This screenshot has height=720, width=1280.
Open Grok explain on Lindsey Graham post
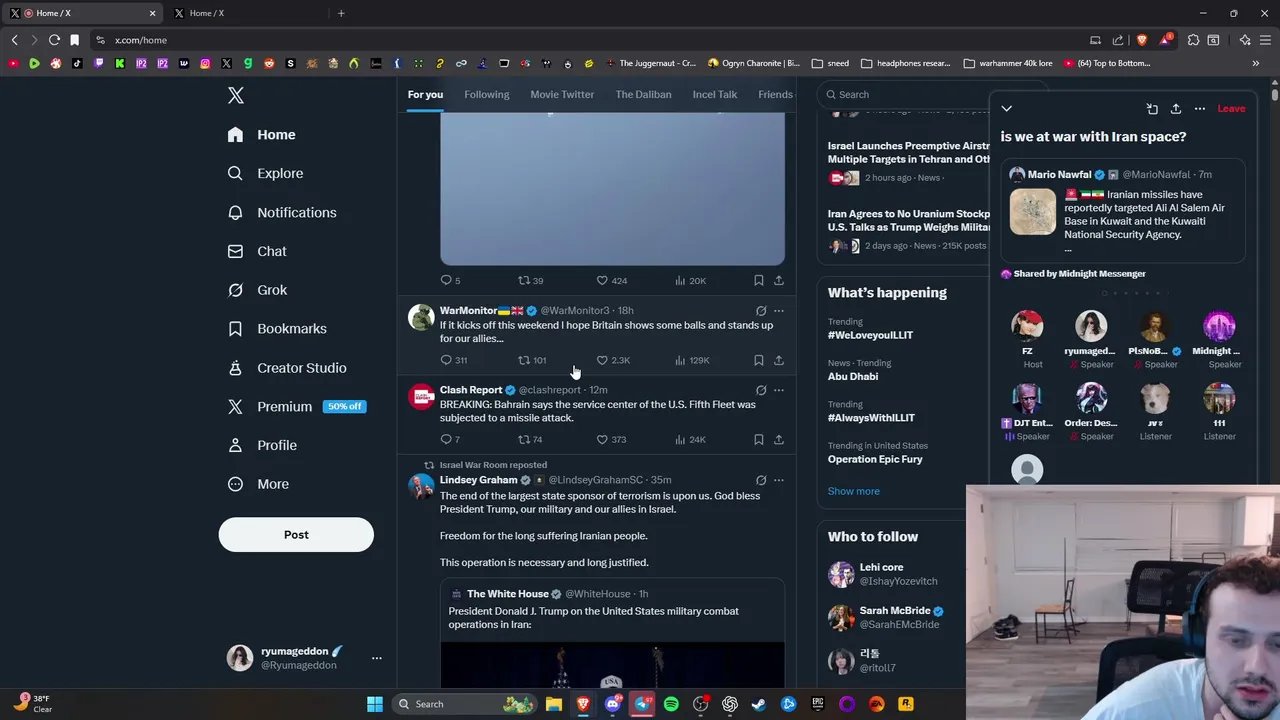761,480
